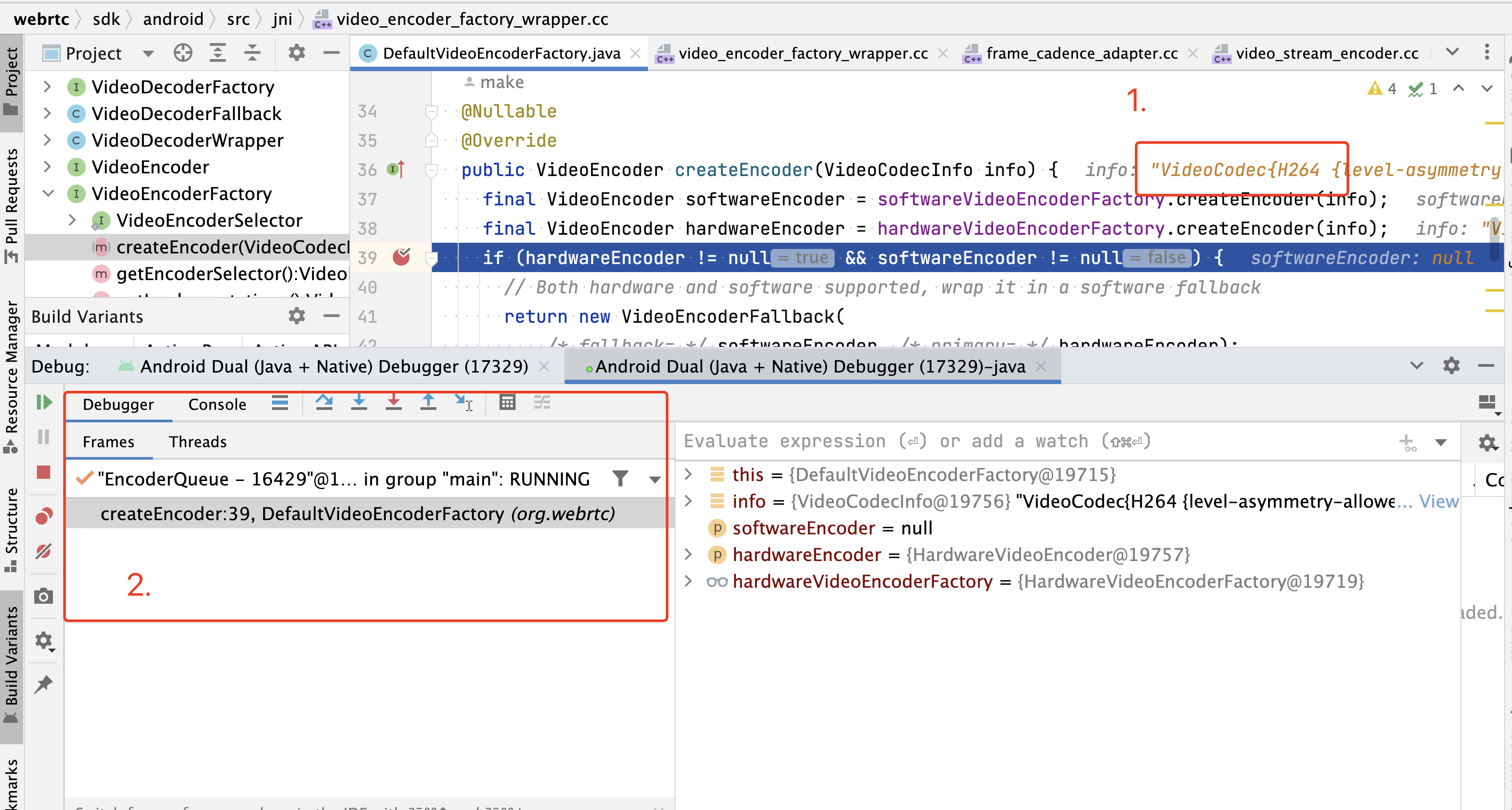Select getEncoderSelector method in tree
Screen dimensions: 1512x810
pos(221,273)
